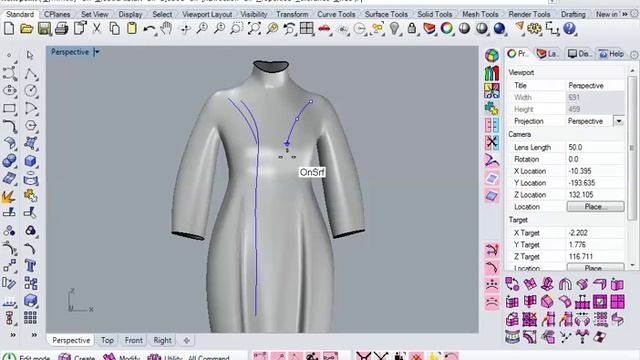The width and height of the screenshot is (640, 360).
Task: Expand the second sidebar column overflow chevron
Action: point(34,335)
